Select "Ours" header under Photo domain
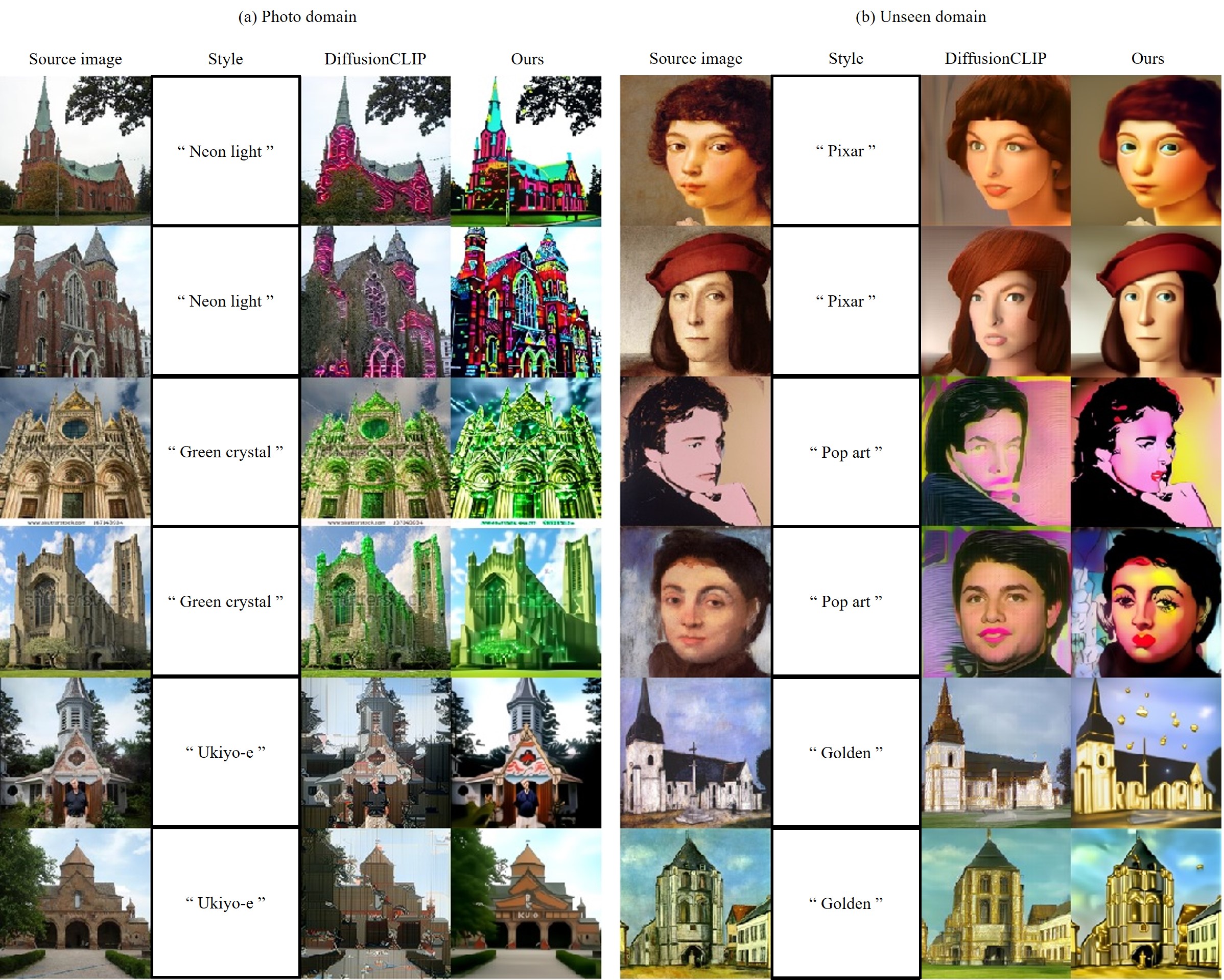The width and height of the screenshot is (1224, 980). [x=527, y=59]
